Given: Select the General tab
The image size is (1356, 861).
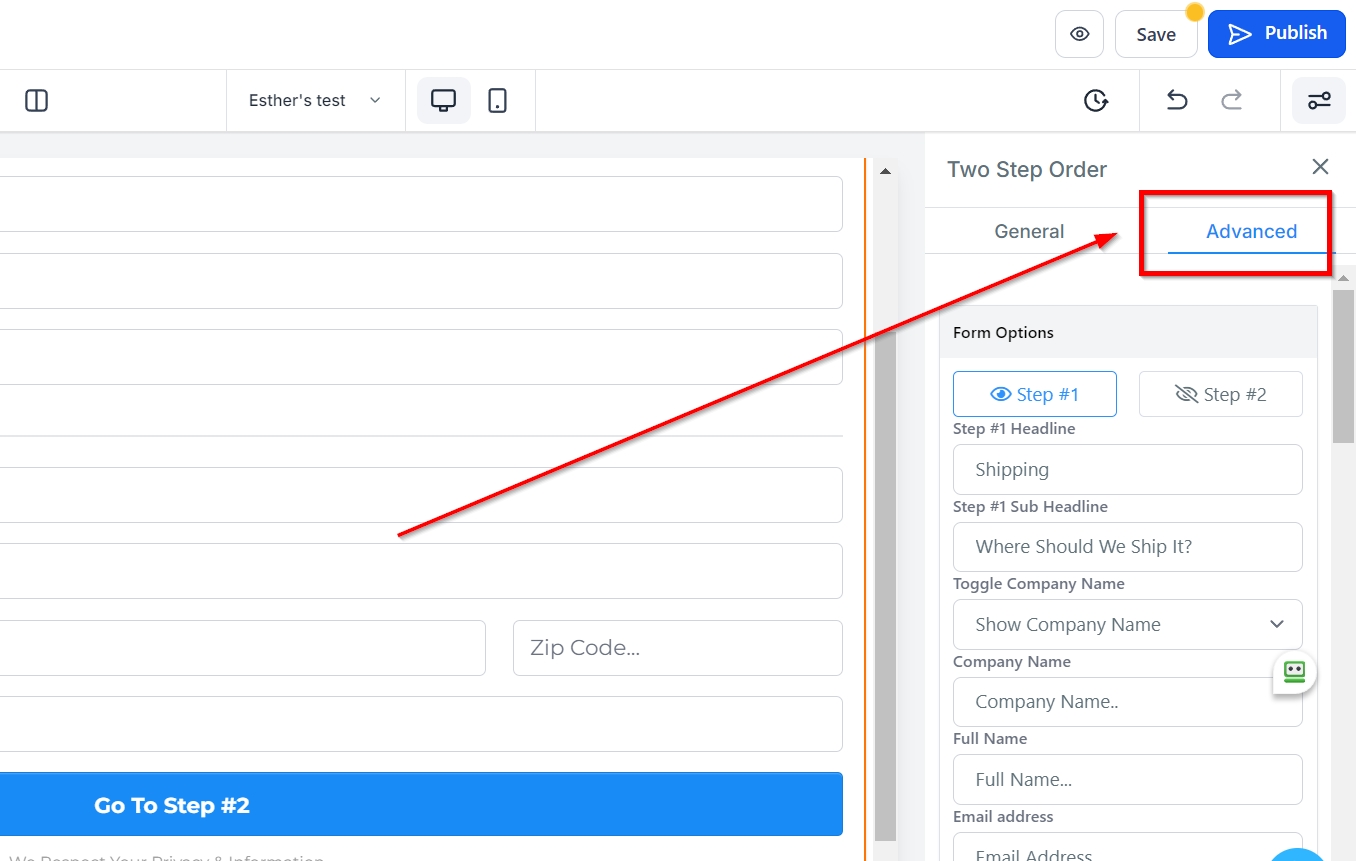Looking at the screenshot, I should (x=1029, y=231).
